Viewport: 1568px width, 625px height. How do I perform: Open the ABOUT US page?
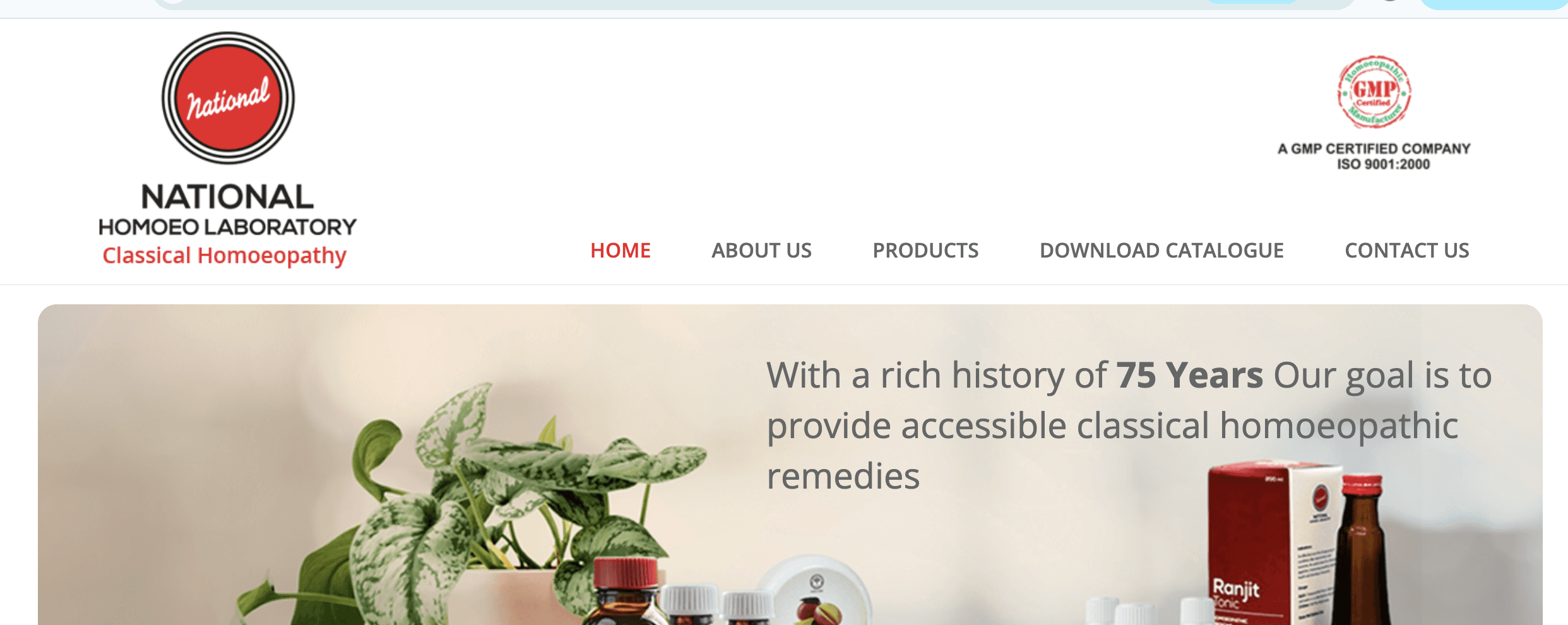(x=761, y=251)
